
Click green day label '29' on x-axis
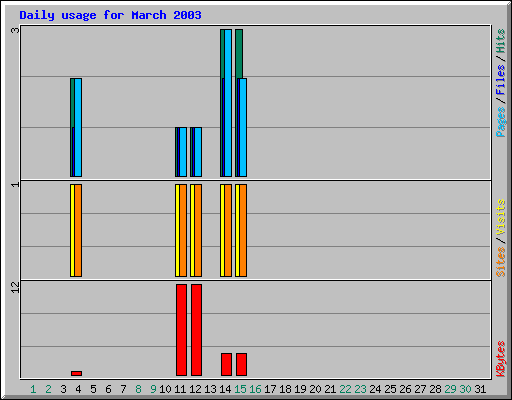click(450, 389)
